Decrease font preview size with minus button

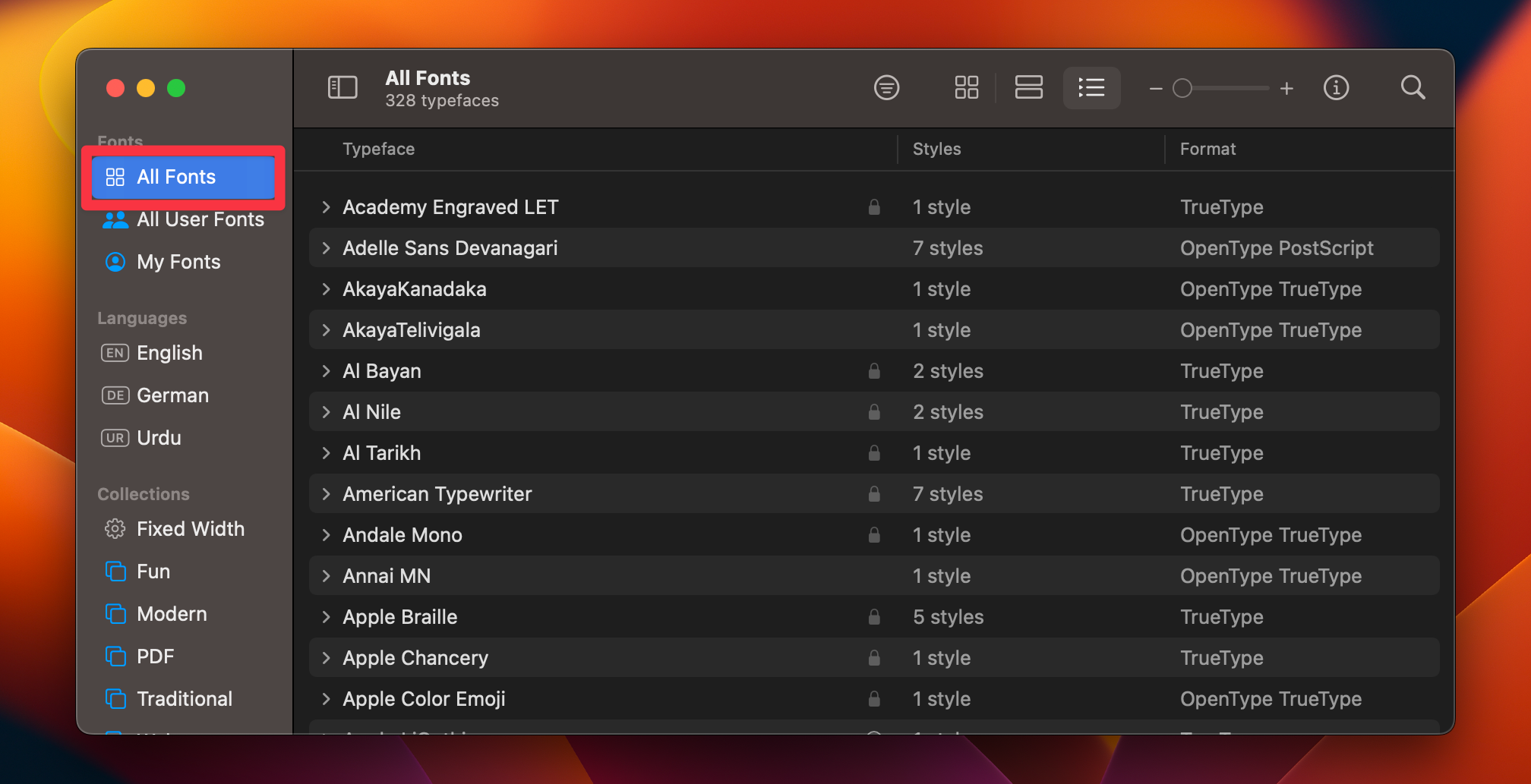point(1154,88)
